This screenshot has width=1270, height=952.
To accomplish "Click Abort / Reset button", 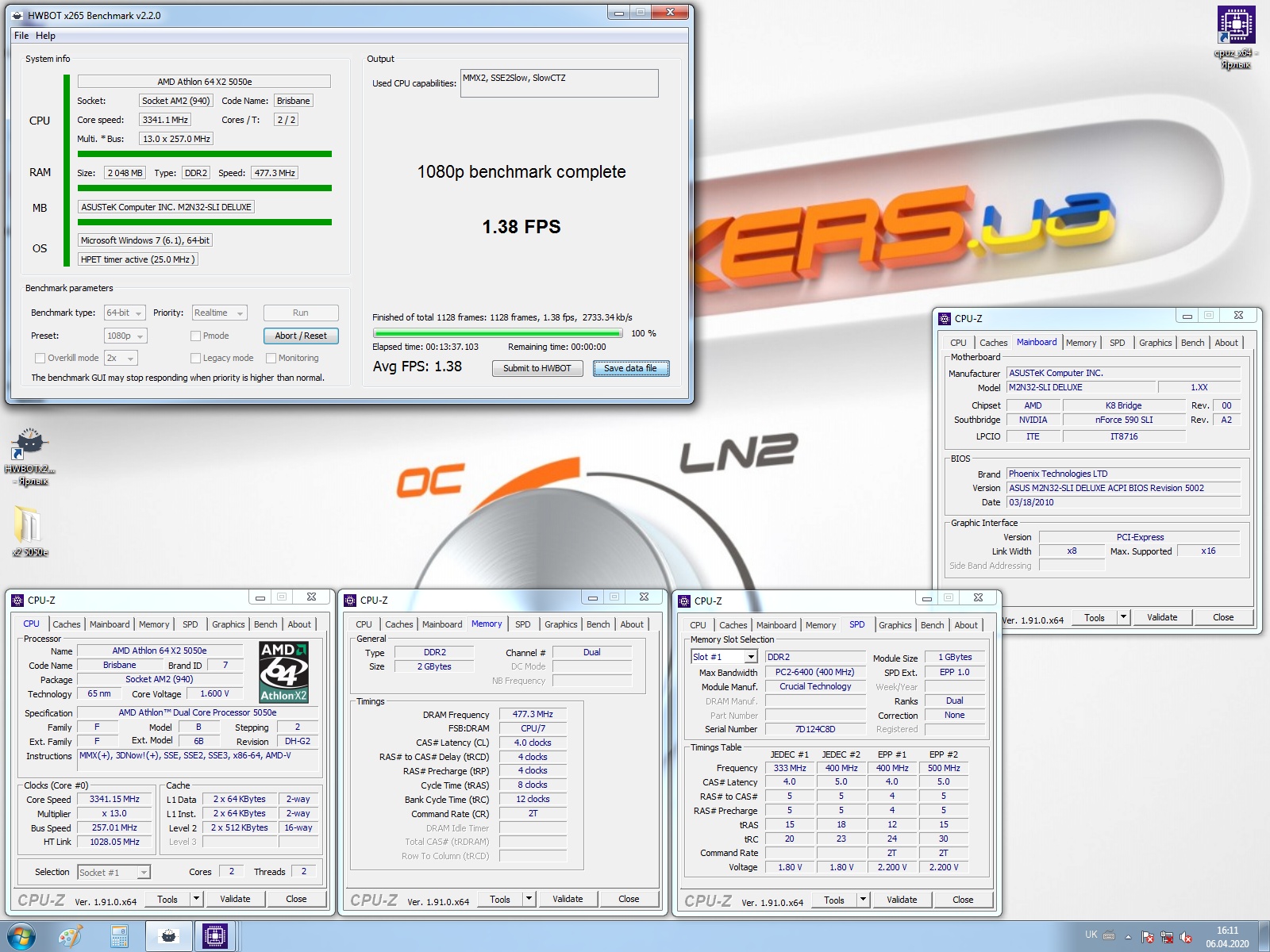I will [301, 336].
